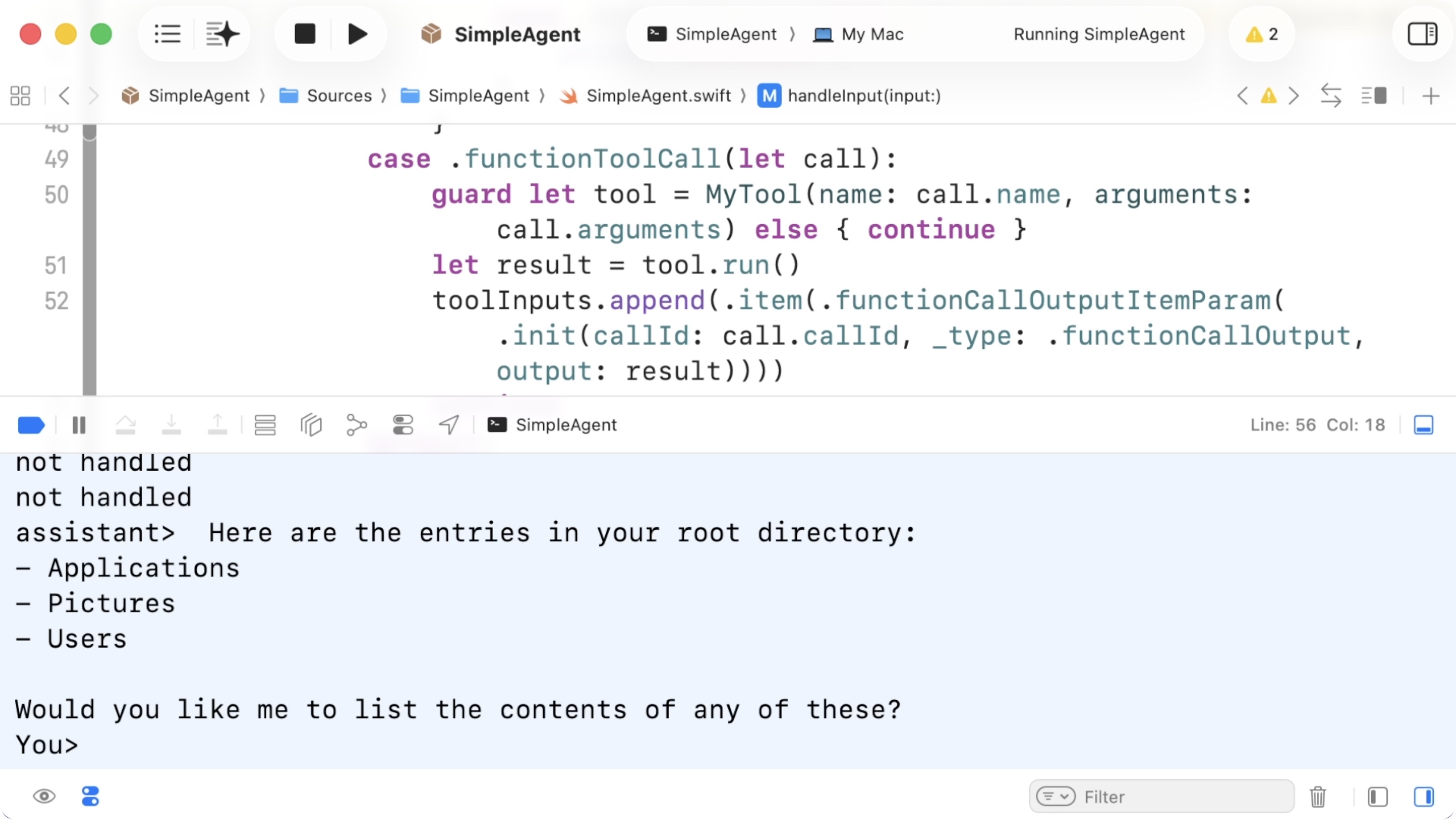
Task: Click SimpleAgent.swift in the jump bar
Action: tap(658, 95)
